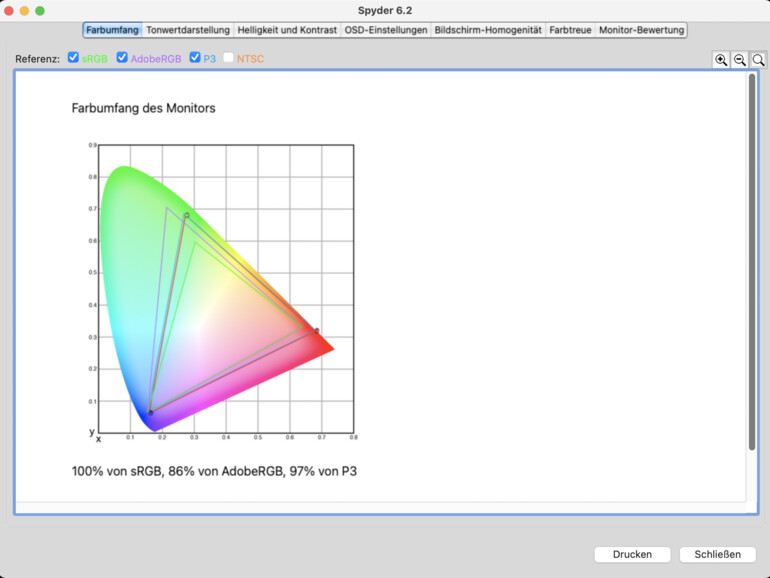Reset zoom with the plain magnifier icon
Viewport: 770px width, 578px height.
coord(758,60)
